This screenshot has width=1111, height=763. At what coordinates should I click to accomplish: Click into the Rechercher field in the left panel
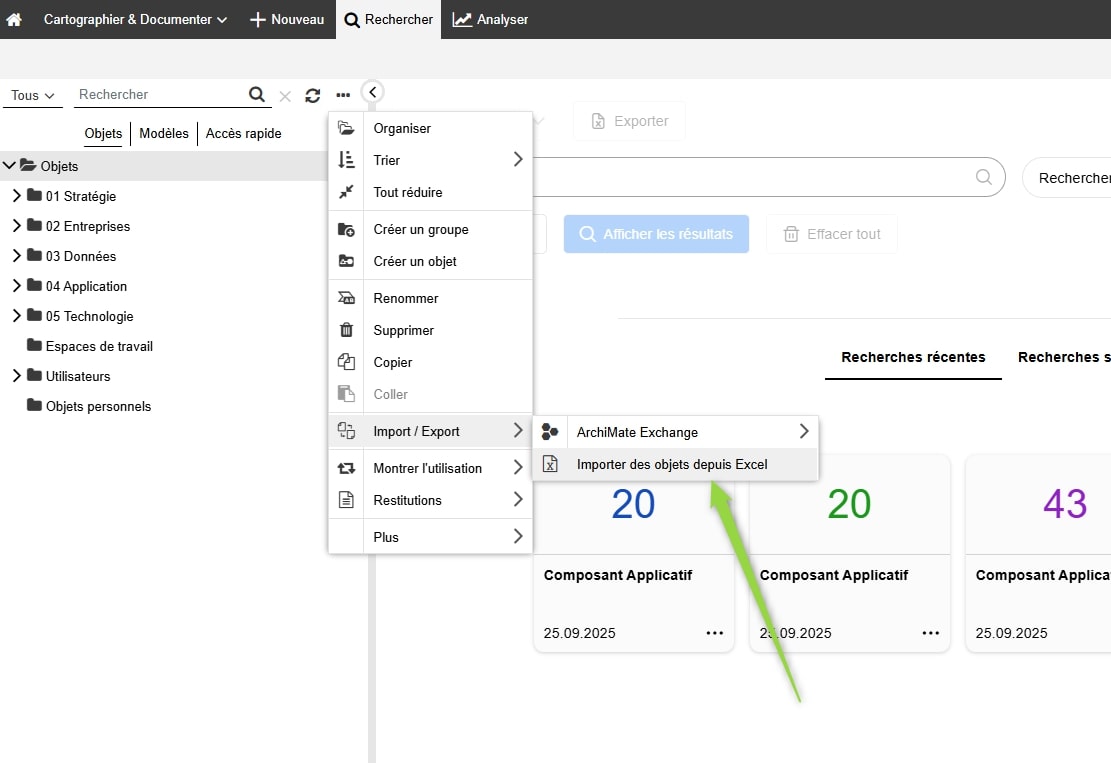(x=160, y=94)
